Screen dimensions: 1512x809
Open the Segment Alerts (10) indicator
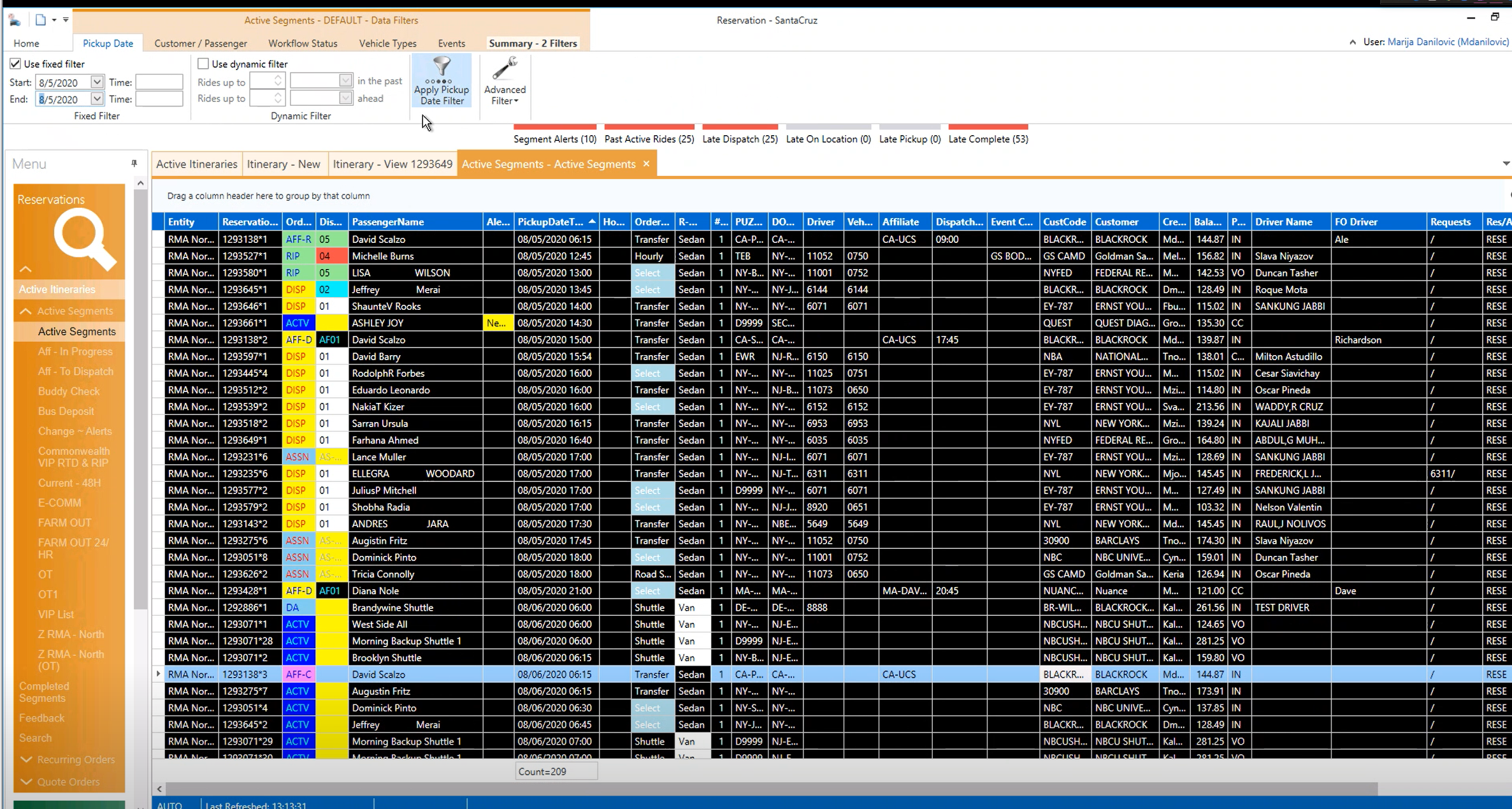[554, 139]
